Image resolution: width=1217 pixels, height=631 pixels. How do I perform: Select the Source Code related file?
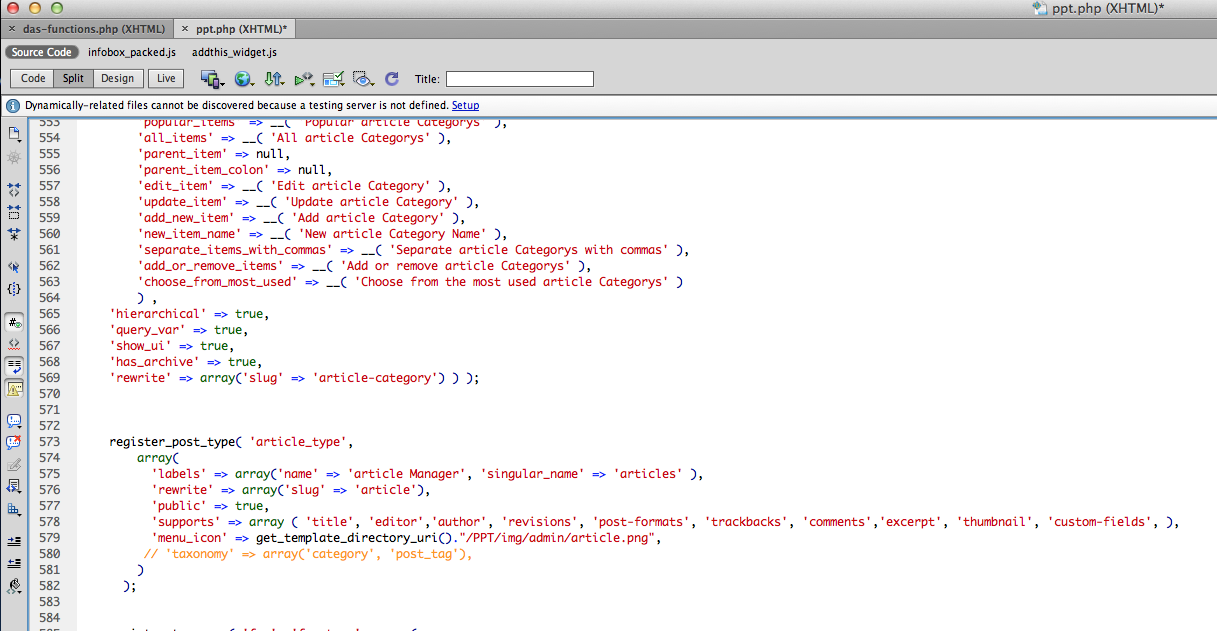point(42,52)
